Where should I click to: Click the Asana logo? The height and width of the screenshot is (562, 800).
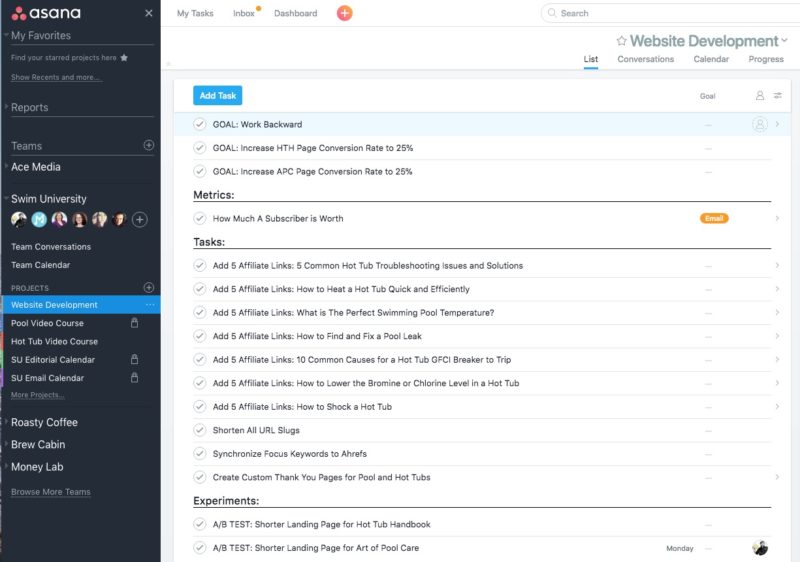pyautogui.click(x=46, y=13)
